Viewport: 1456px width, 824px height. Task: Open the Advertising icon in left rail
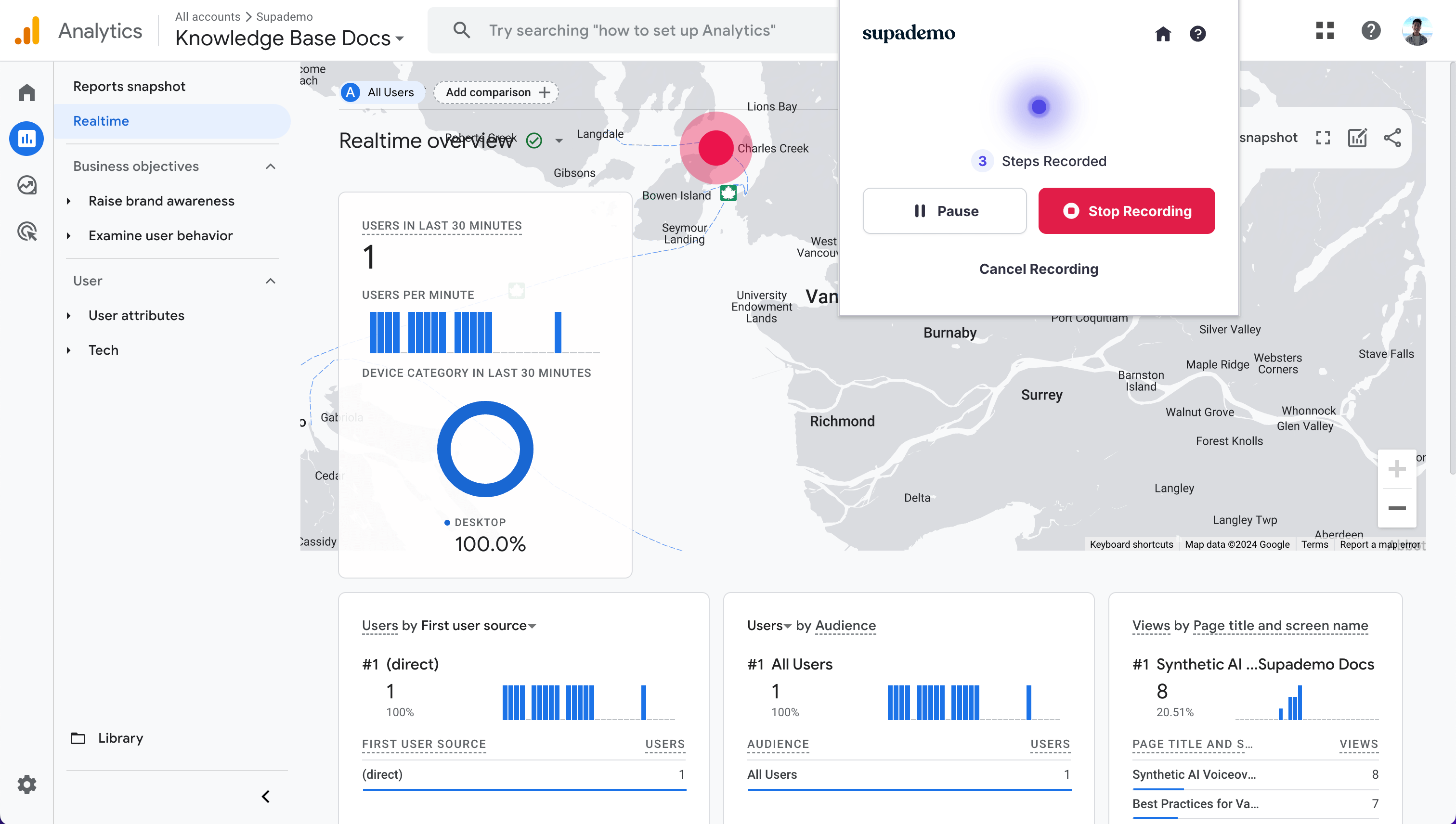click(26, 232)
